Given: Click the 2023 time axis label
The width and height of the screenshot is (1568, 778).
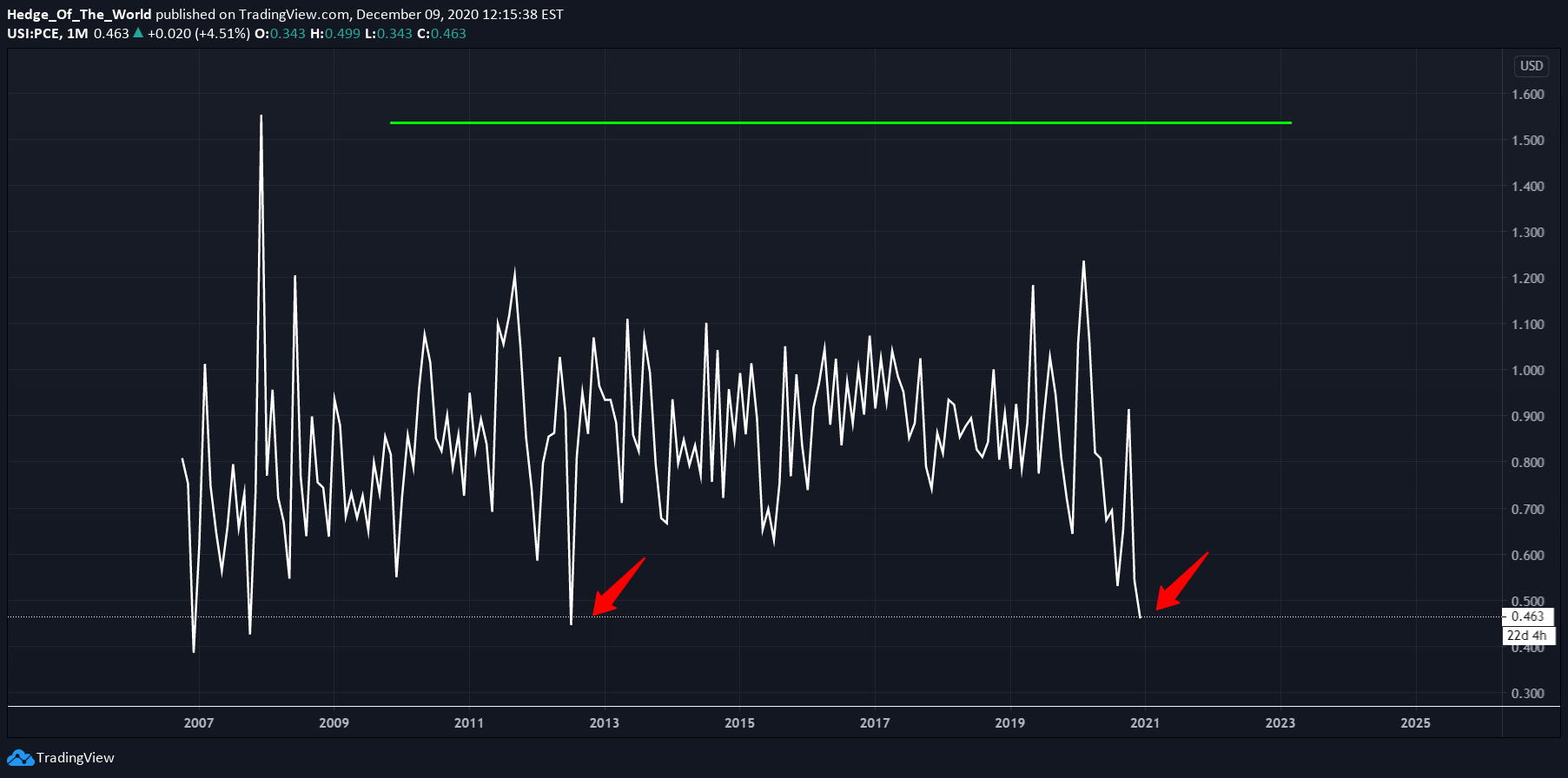Looking at the screenshot, I should point(1280,722).
